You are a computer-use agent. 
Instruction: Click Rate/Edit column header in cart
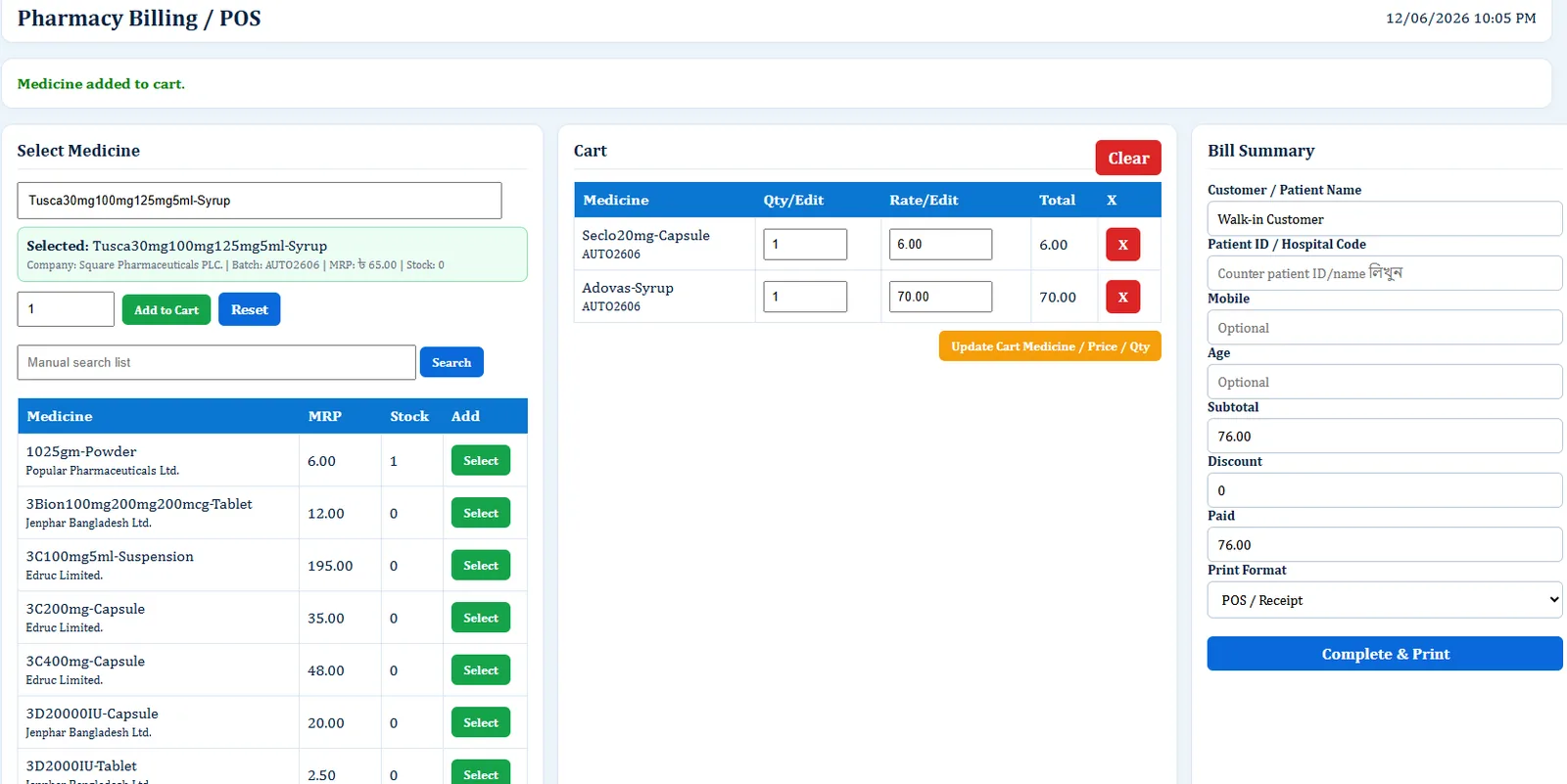pos(924,200)
